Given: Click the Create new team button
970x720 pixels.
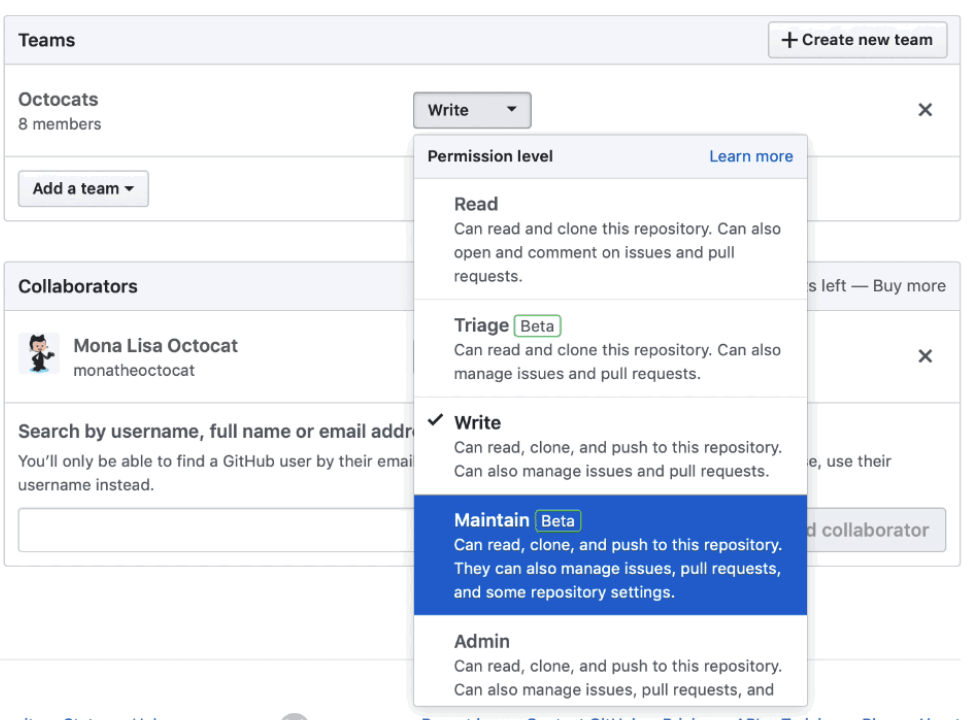Looking at the screenshot, I should [x=857, y=40].
